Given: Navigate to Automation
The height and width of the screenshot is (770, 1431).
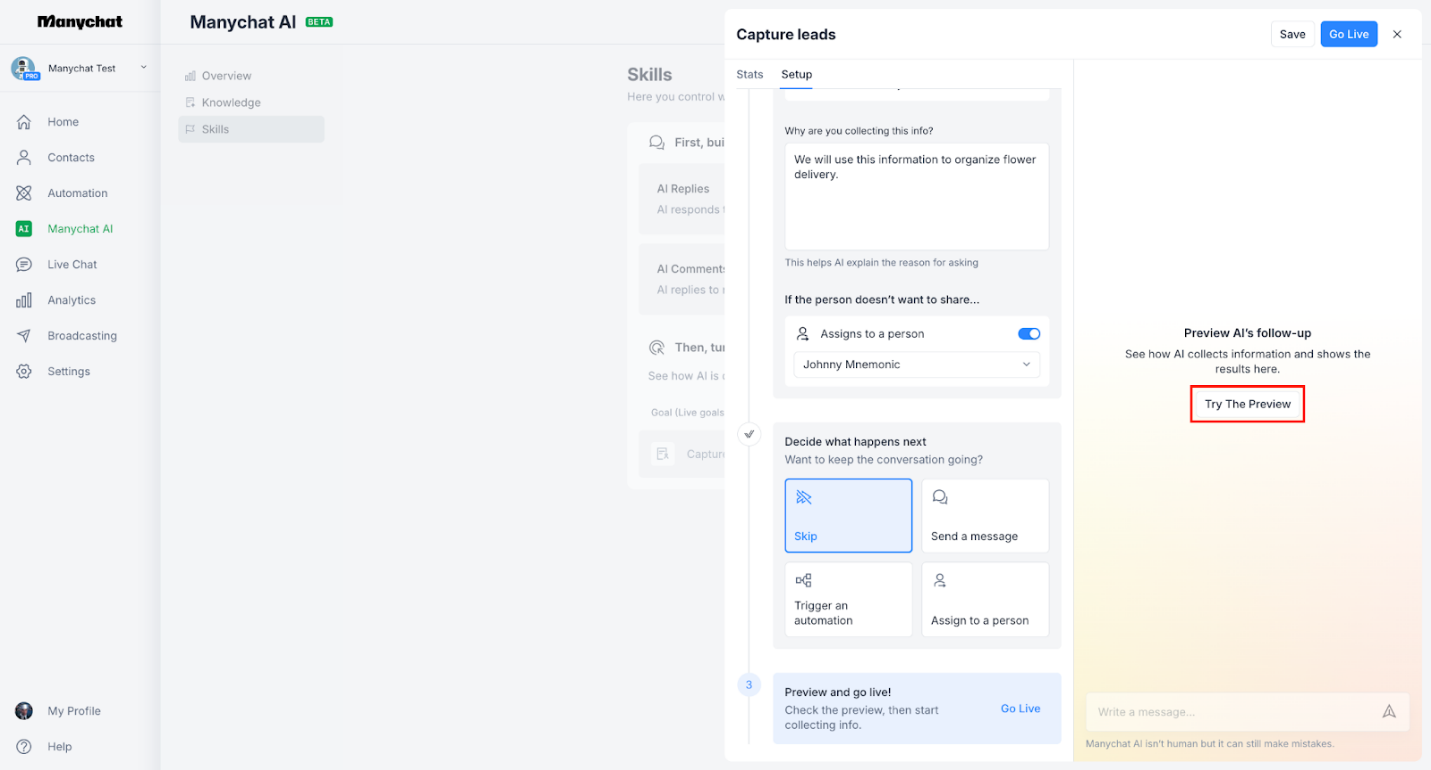Looking at the screenshot, I should (78, 192).
